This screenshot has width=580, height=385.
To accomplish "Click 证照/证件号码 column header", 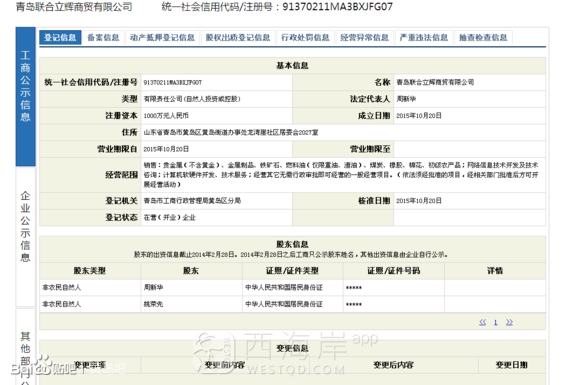I will tap(394, 271).
